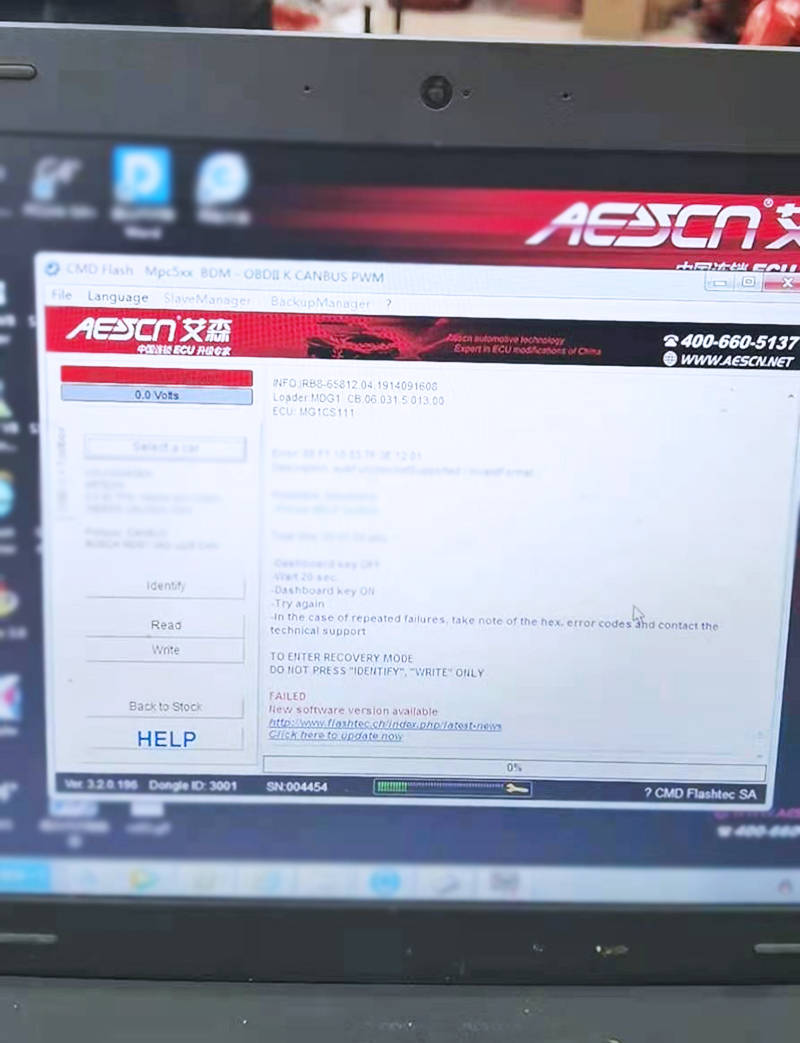Viewport: 800px width, 1043px height.
Task: Open the blue square desktop shortcut icon
Action: [141, 178]
